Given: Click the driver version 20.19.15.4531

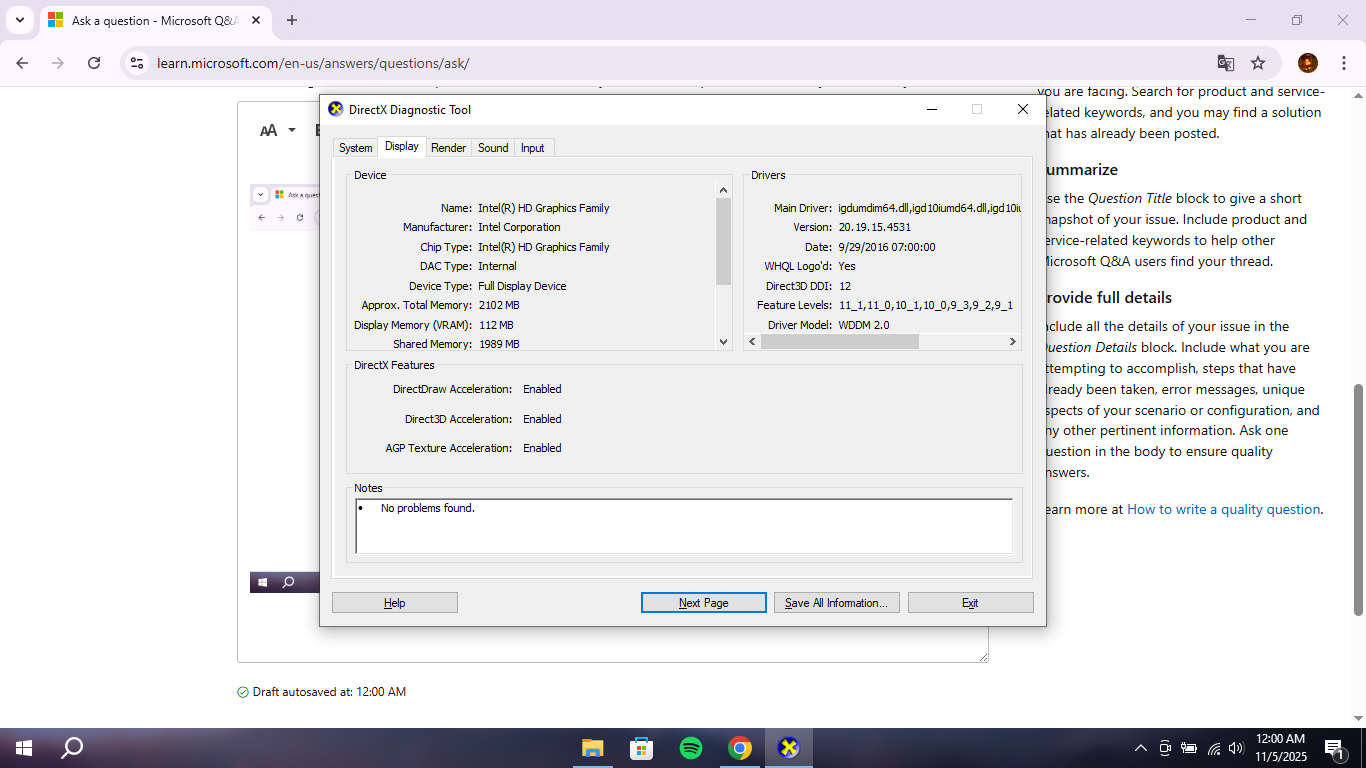Looking at the screenshot, I should [875, 227].
